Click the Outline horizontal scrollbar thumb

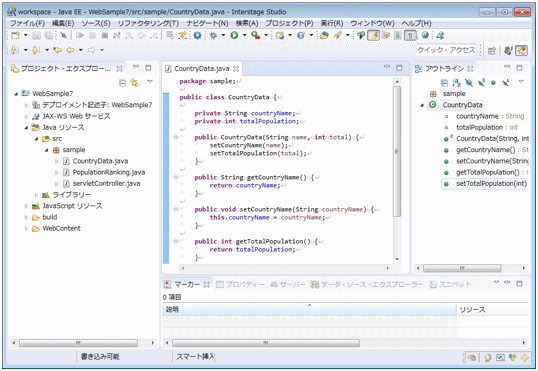coord(462,268)
